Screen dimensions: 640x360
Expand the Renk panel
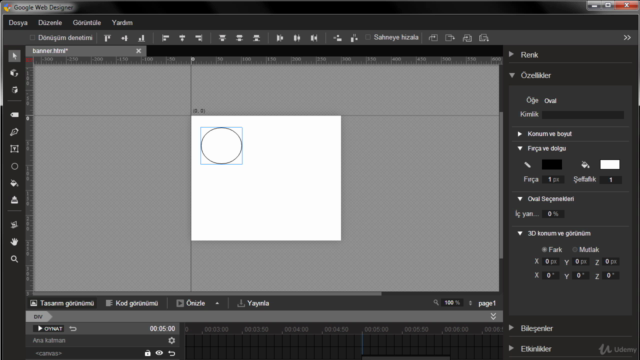tap(511, 54)
